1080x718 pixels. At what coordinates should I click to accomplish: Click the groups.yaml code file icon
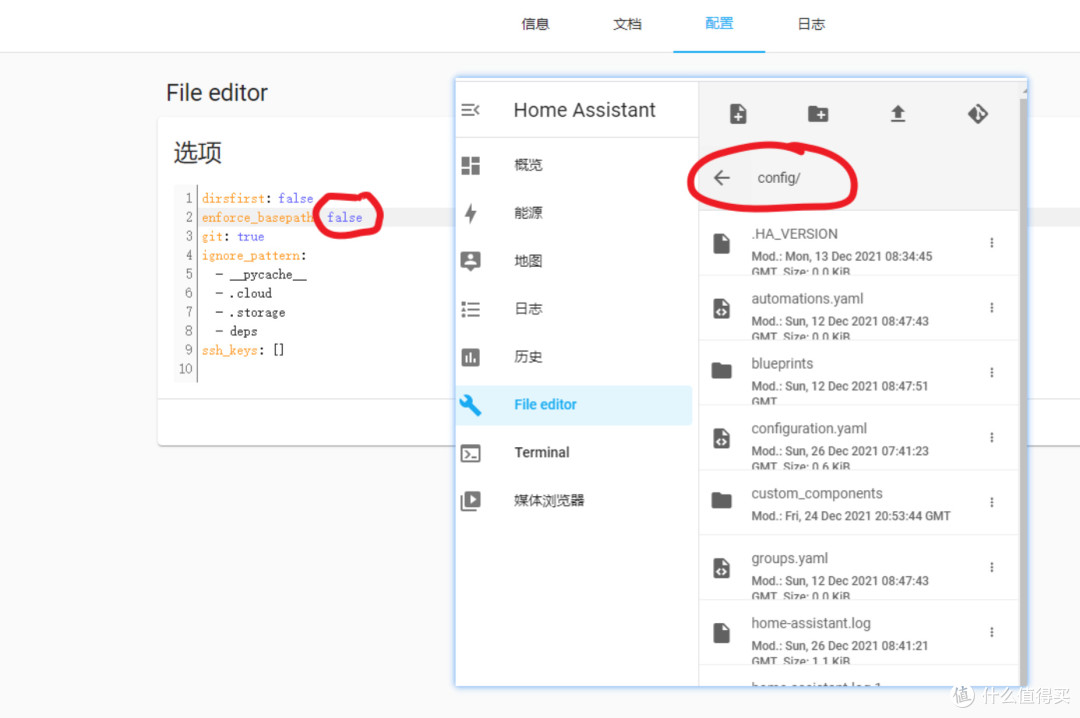point(721,568)
